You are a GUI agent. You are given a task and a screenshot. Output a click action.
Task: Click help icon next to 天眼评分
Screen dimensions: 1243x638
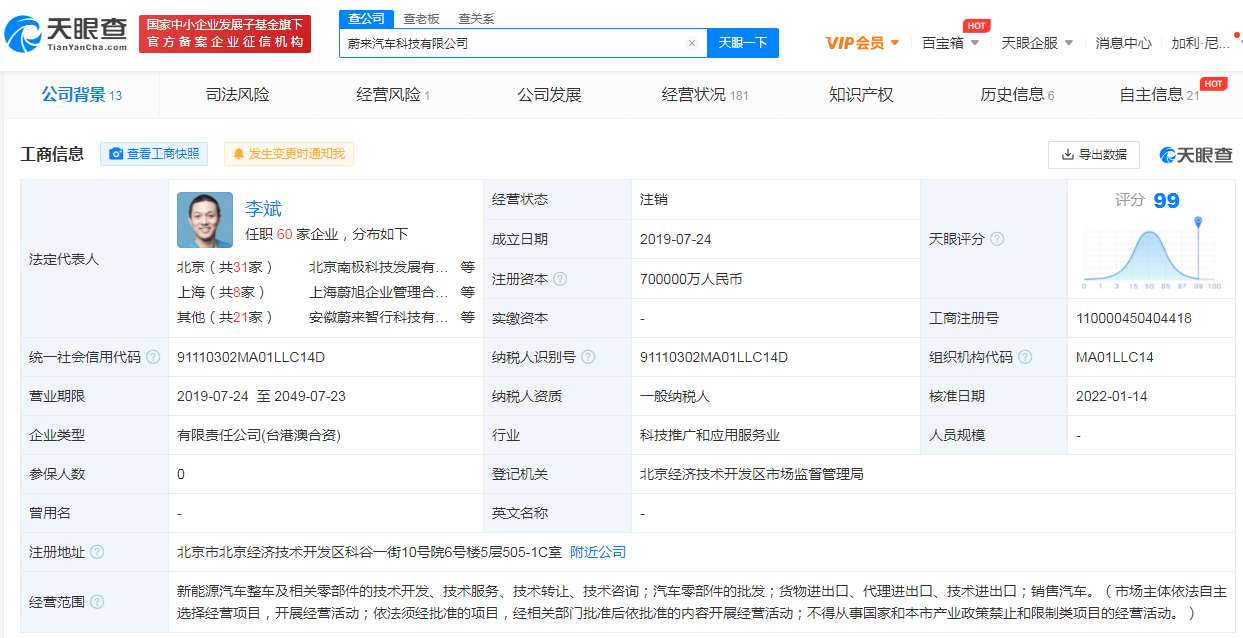pyautogui.click(x=997, y=239)
